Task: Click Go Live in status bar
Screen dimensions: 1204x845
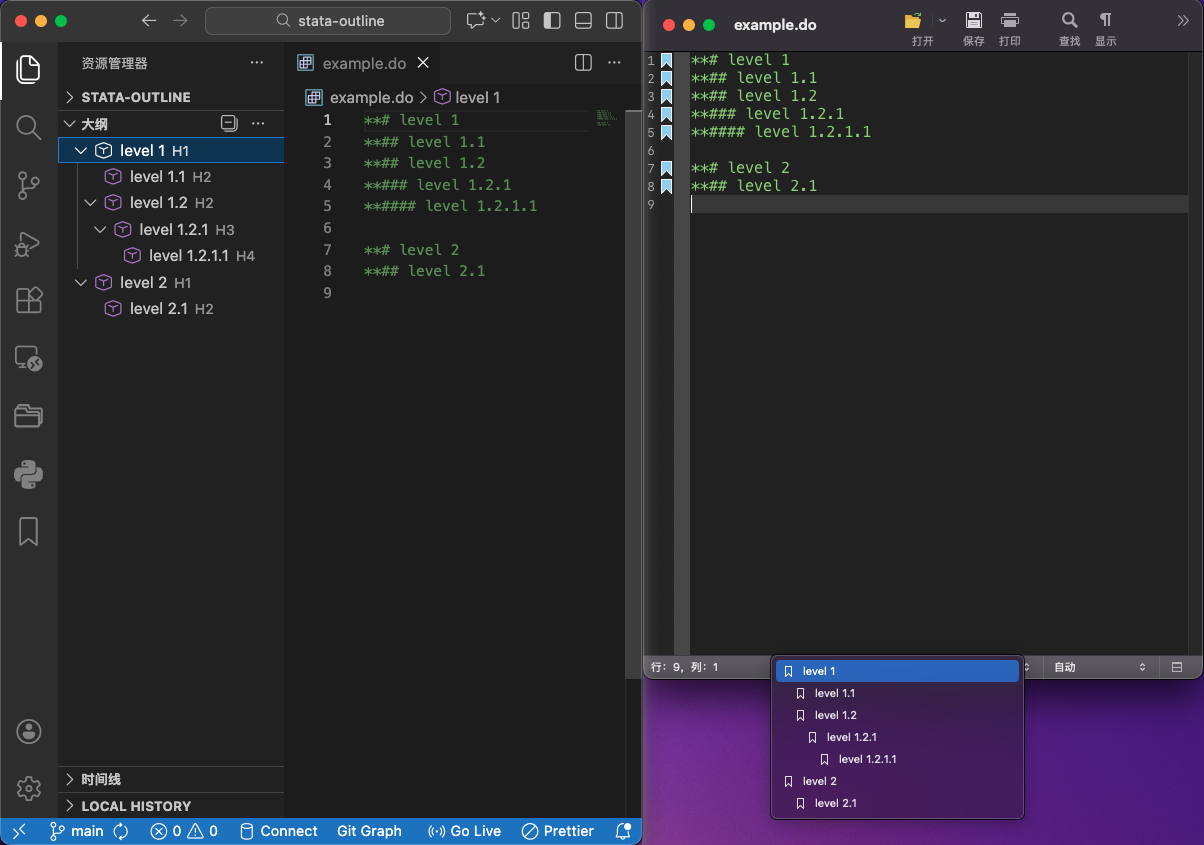Action: click(x=464, y=831)
